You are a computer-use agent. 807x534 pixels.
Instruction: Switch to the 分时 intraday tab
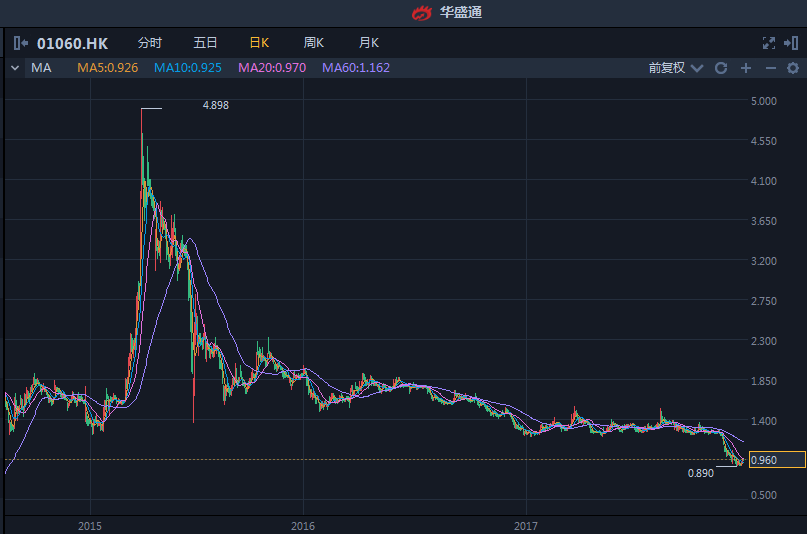(150, 43)
